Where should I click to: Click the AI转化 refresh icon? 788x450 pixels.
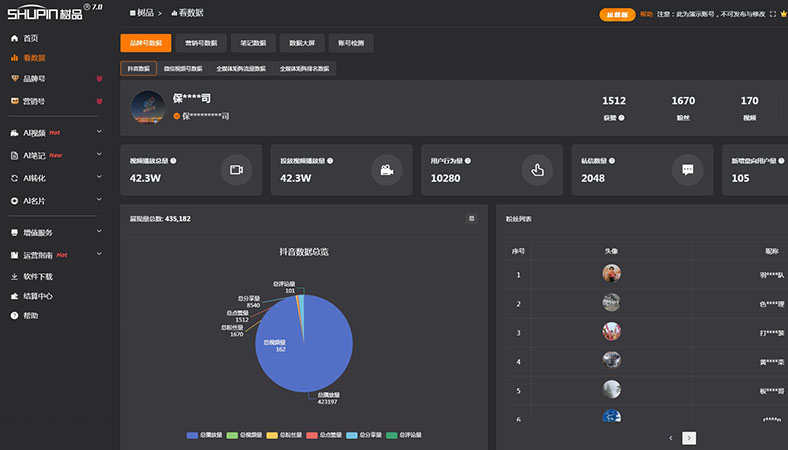tap(15, 178)
